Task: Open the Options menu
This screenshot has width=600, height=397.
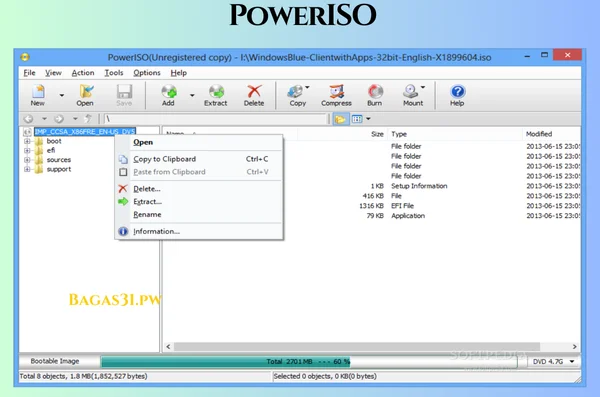Action: coord(147,73)
